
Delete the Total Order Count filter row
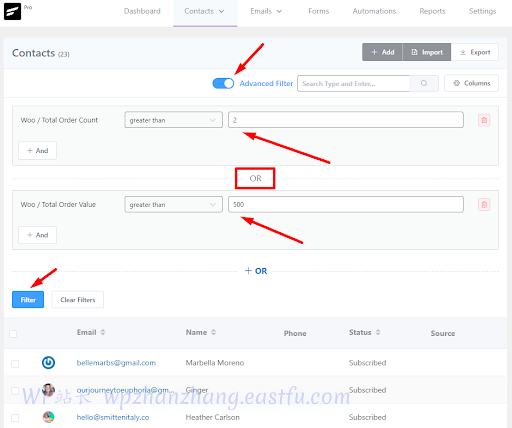484,120
